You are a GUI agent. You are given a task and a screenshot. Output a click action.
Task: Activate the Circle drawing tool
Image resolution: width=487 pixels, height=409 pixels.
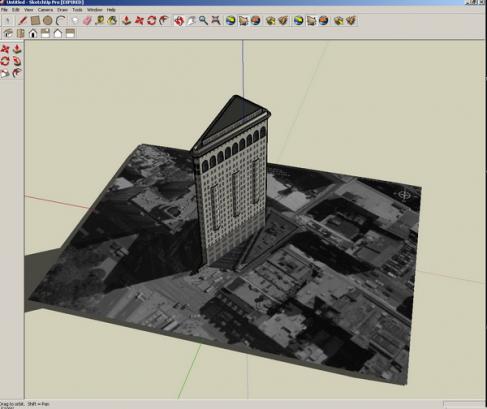click(x=48, y=21)
